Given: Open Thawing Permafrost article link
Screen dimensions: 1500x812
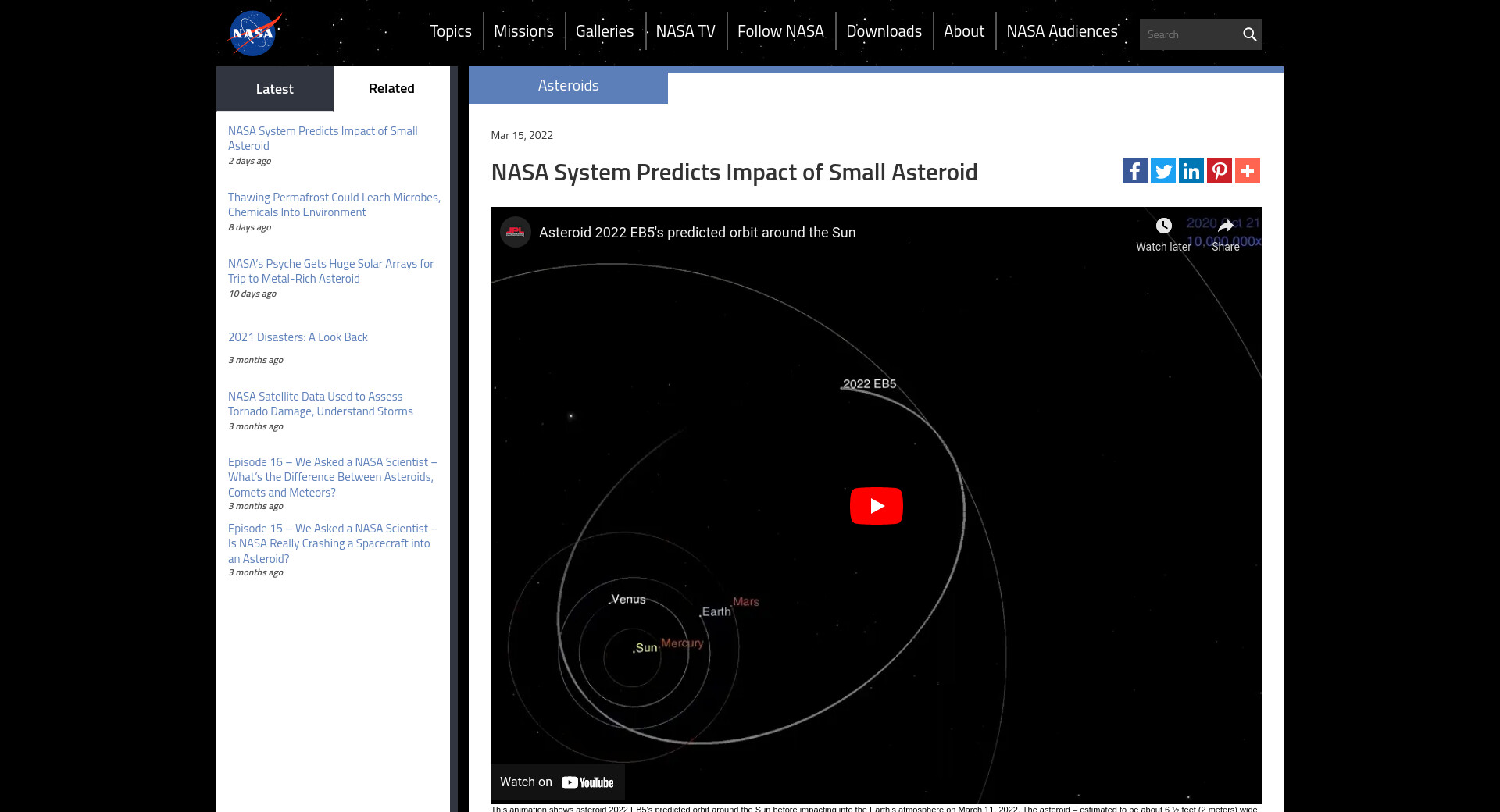Looking at the screenshot, I should click(x=334, y=205).
